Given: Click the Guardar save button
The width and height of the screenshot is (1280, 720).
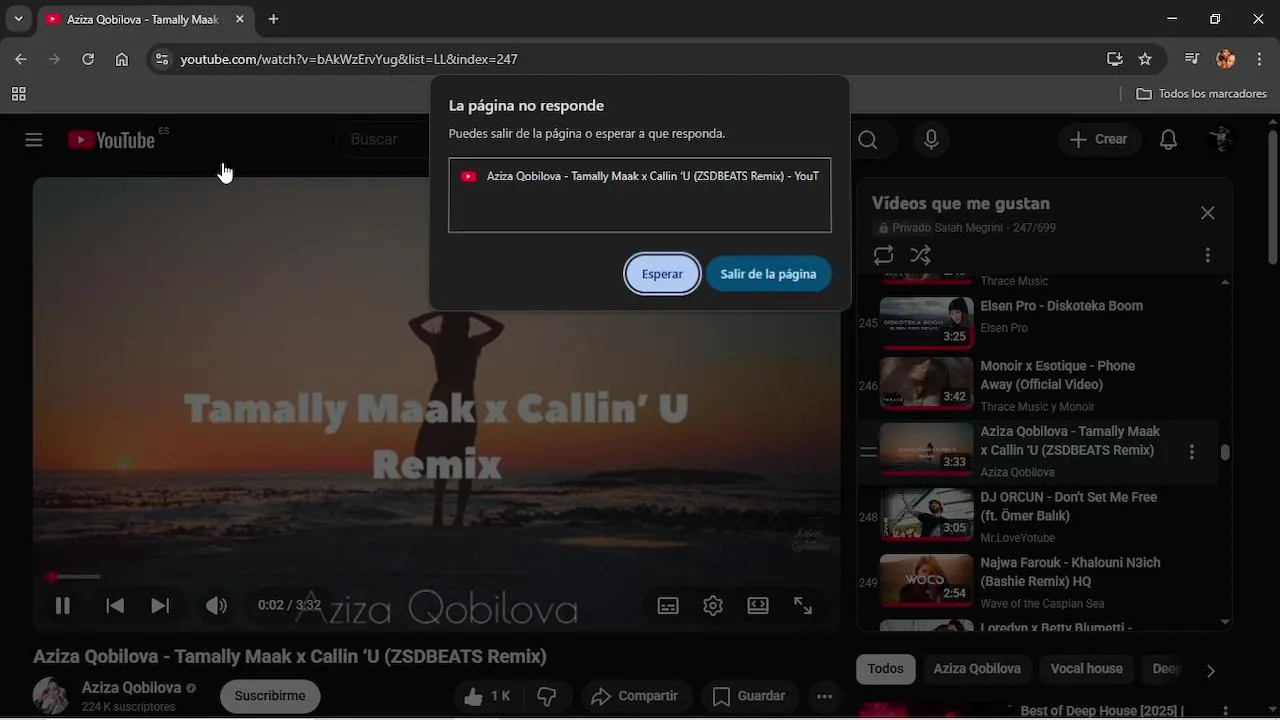Looking at the screenshot, I should (x=748, y=696).
